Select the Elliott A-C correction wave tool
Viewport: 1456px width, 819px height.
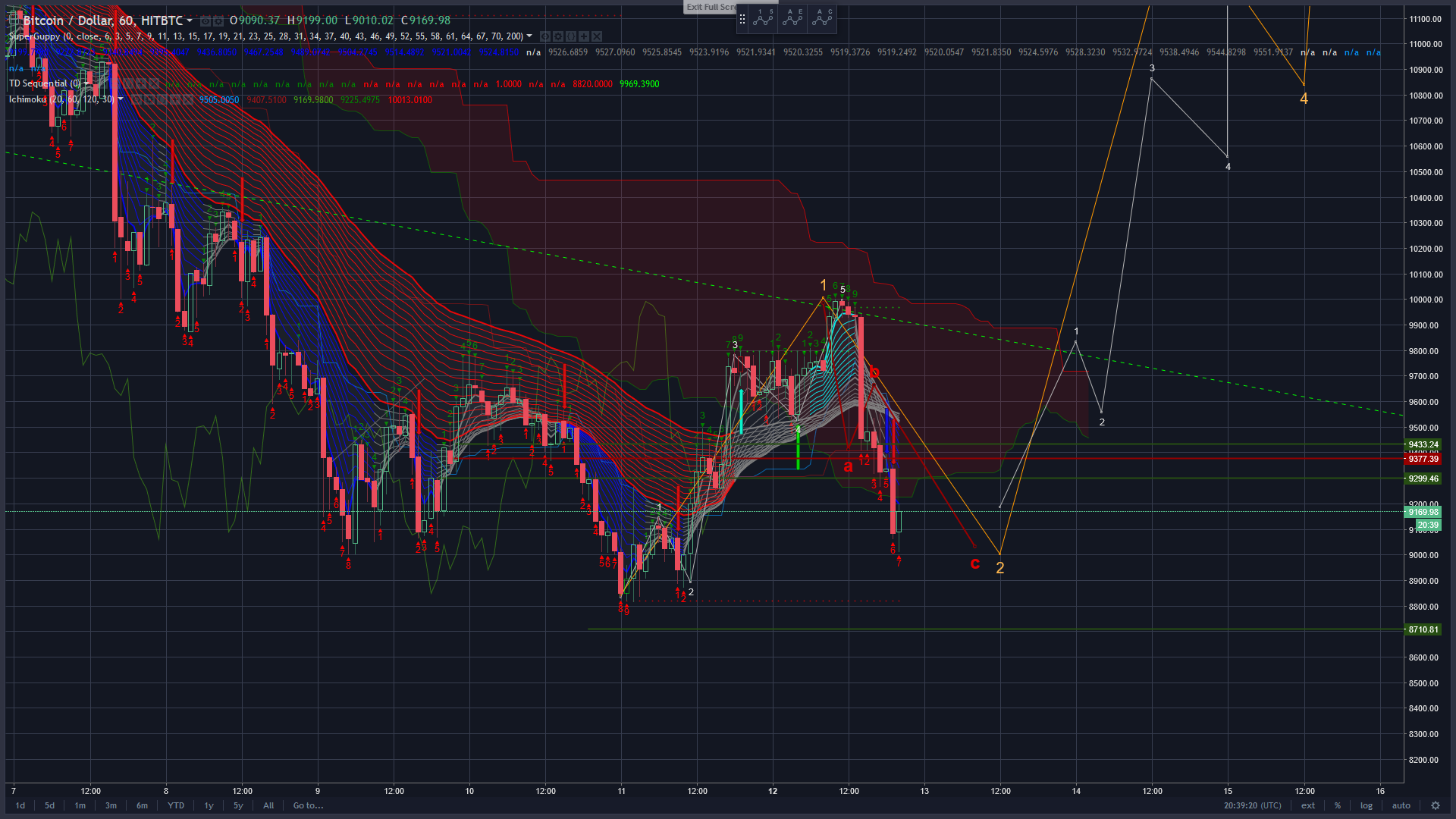[822, 19]
